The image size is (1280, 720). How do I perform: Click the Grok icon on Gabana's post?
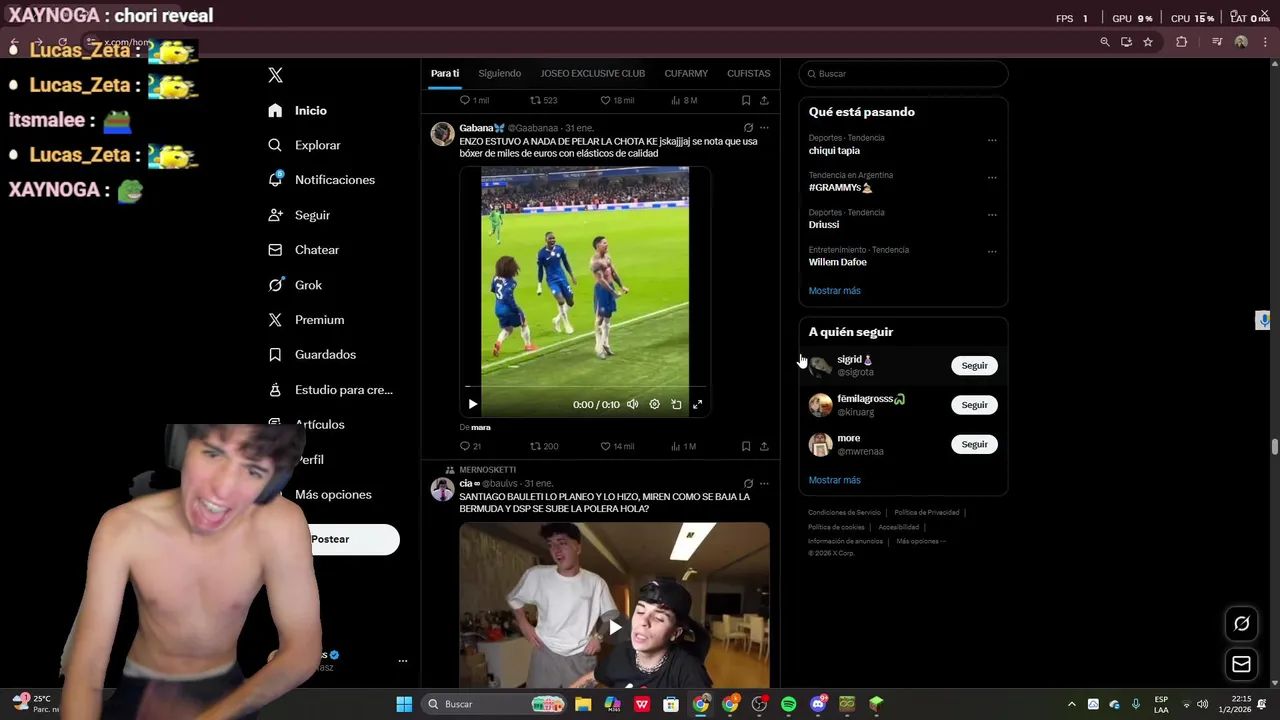(748, 128)
